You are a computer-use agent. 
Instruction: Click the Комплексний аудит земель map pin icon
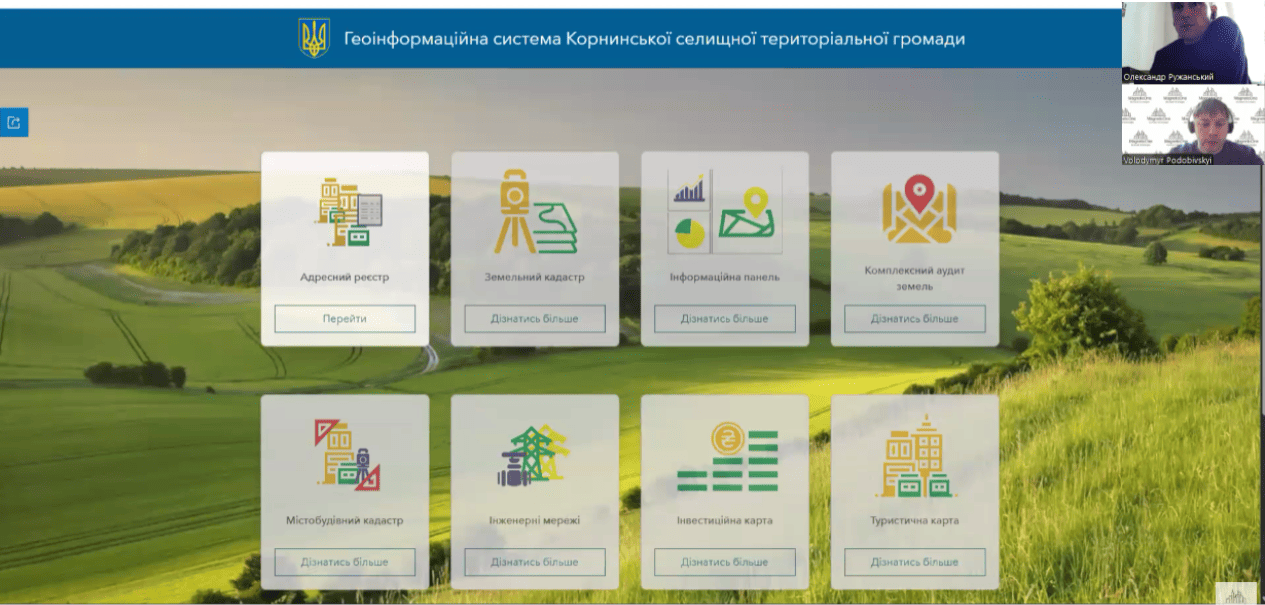pos(918,208)
